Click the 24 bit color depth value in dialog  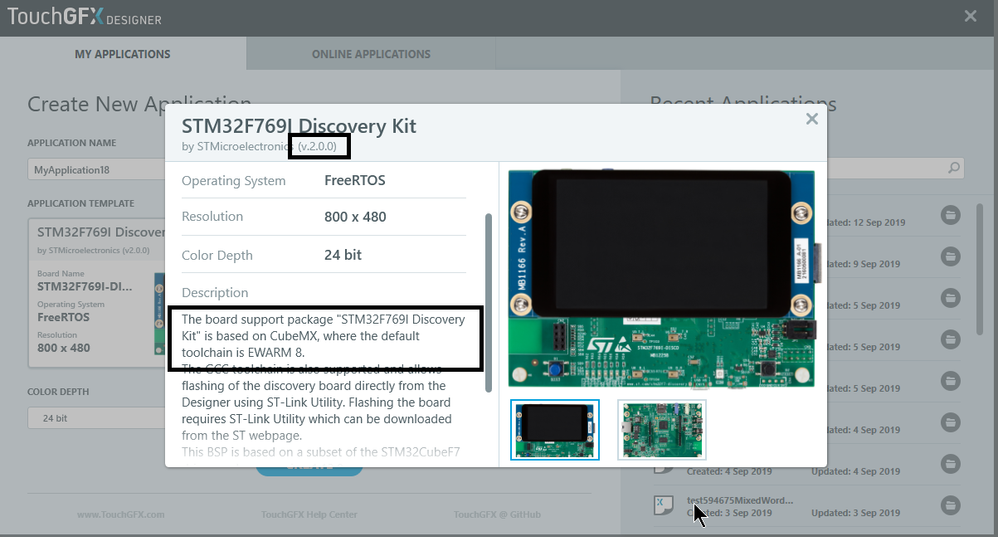point(342,255)
